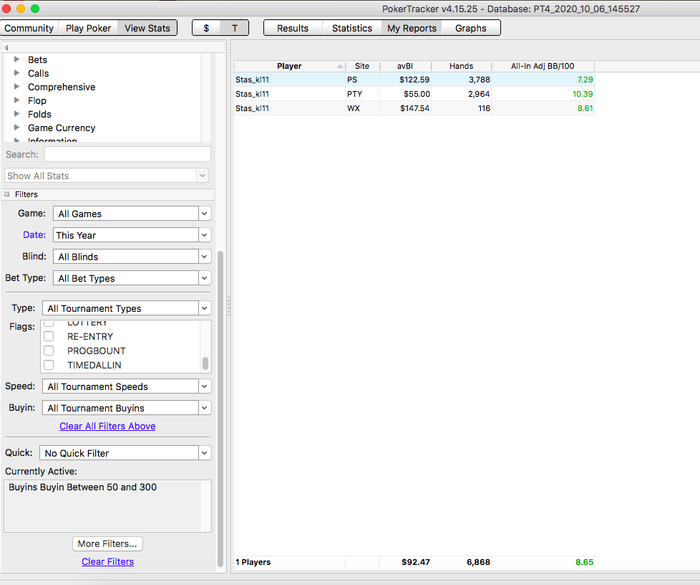Select tournament mode T button
Image resolution: width=700 pixels, height=585 pixels.
pos(235,28)
